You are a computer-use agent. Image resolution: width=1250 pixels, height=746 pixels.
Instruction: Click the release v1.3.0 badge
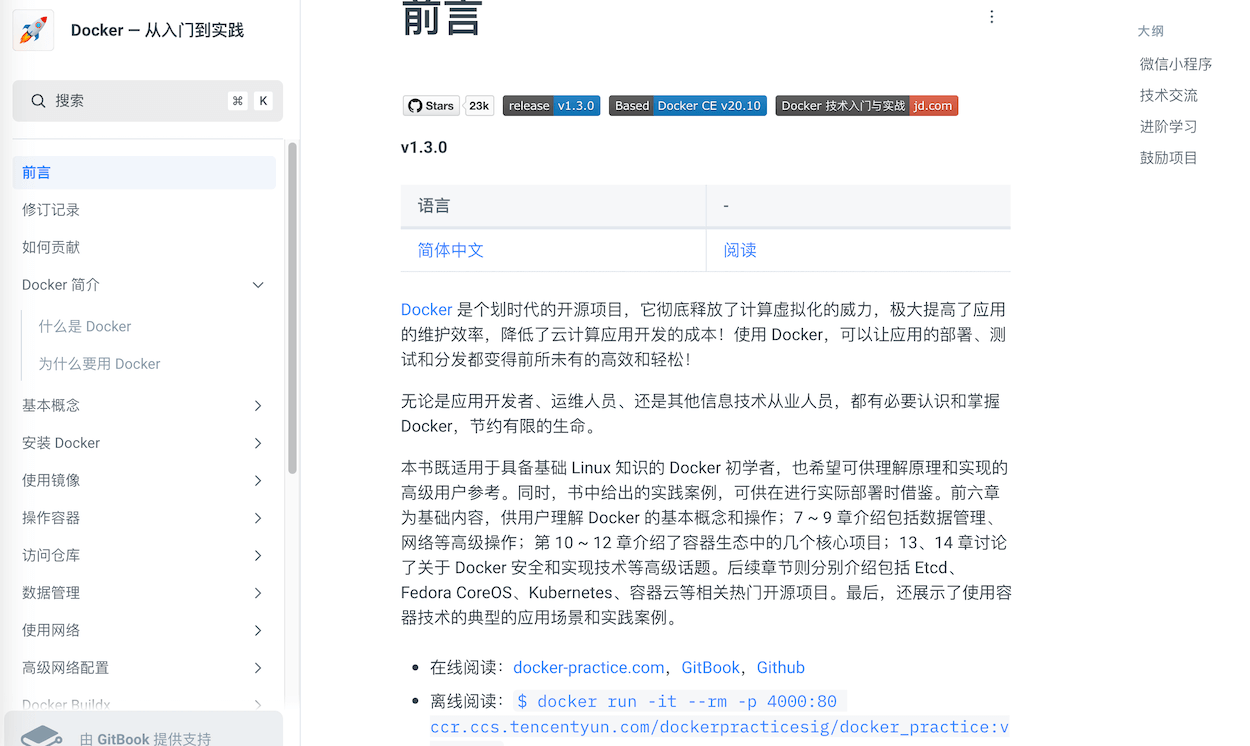551,105
